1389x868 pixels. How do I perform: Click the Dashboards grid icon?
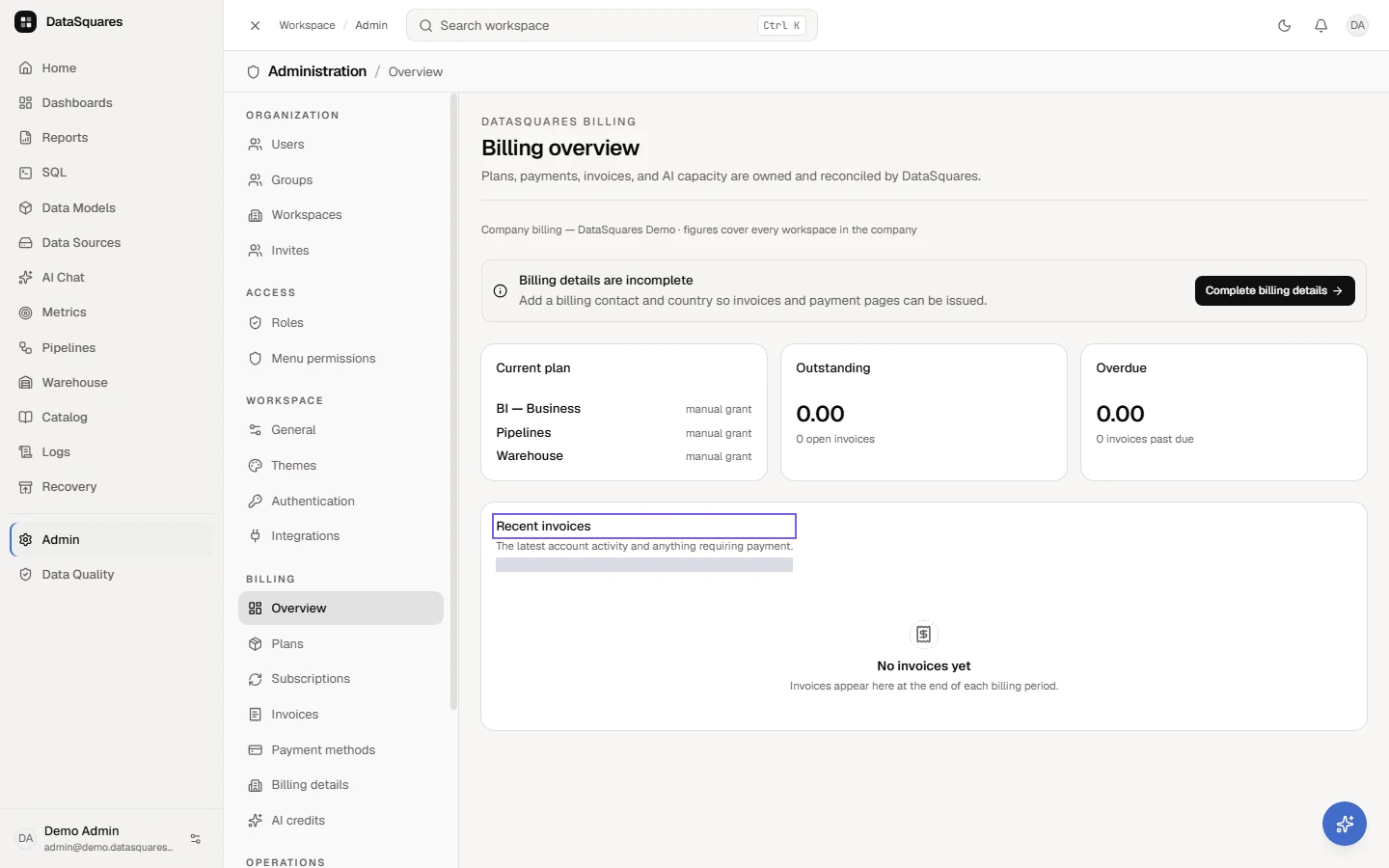point(26,103)
